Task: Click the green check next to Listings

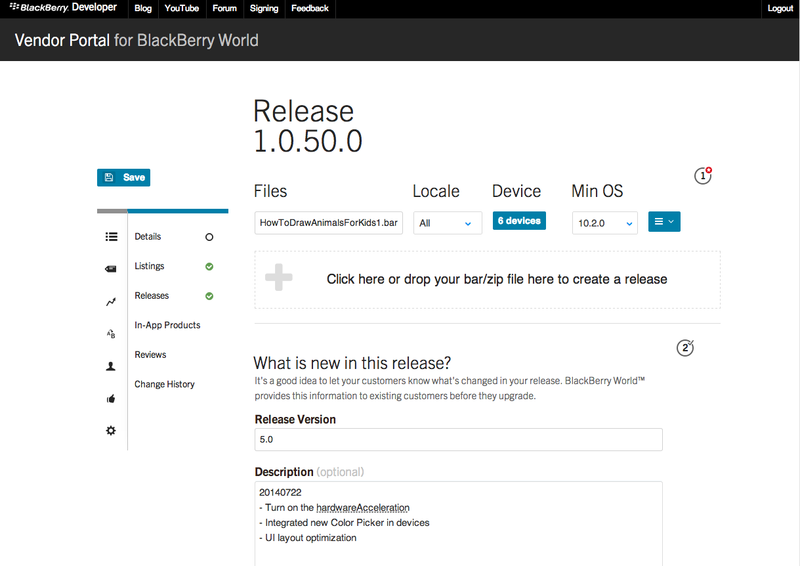Action: coord(209,266)
